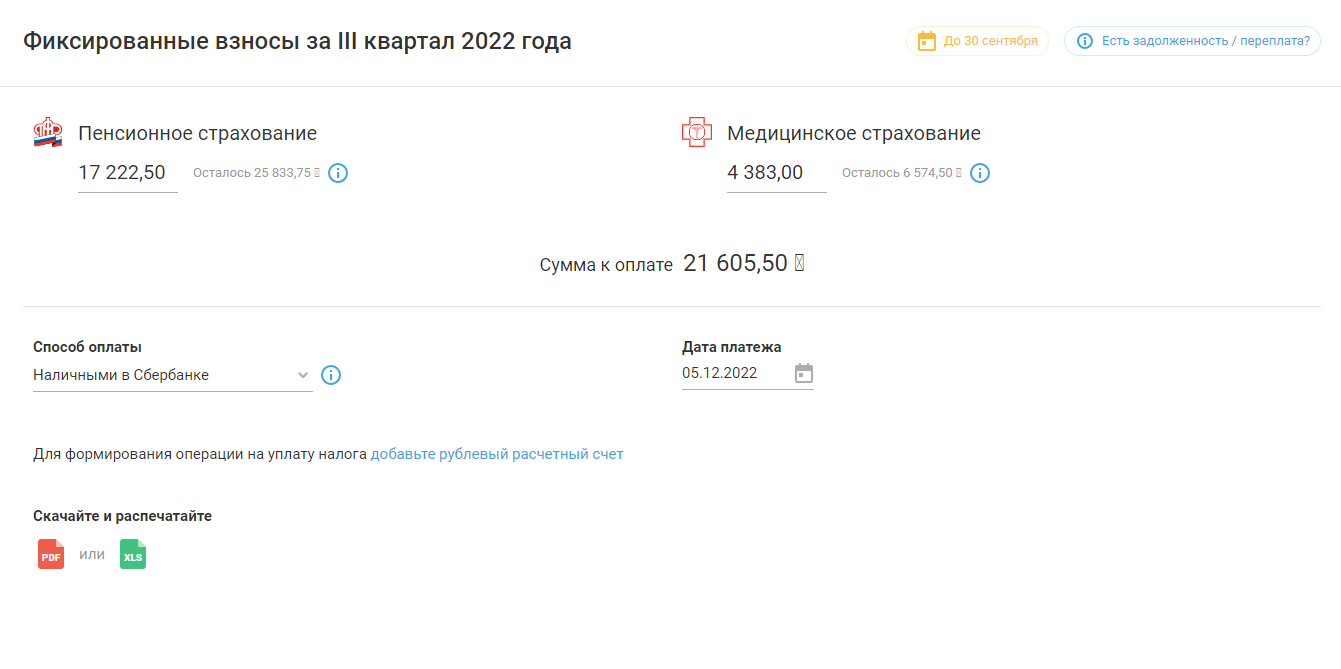Click the XLS download icon

point(133,554)
